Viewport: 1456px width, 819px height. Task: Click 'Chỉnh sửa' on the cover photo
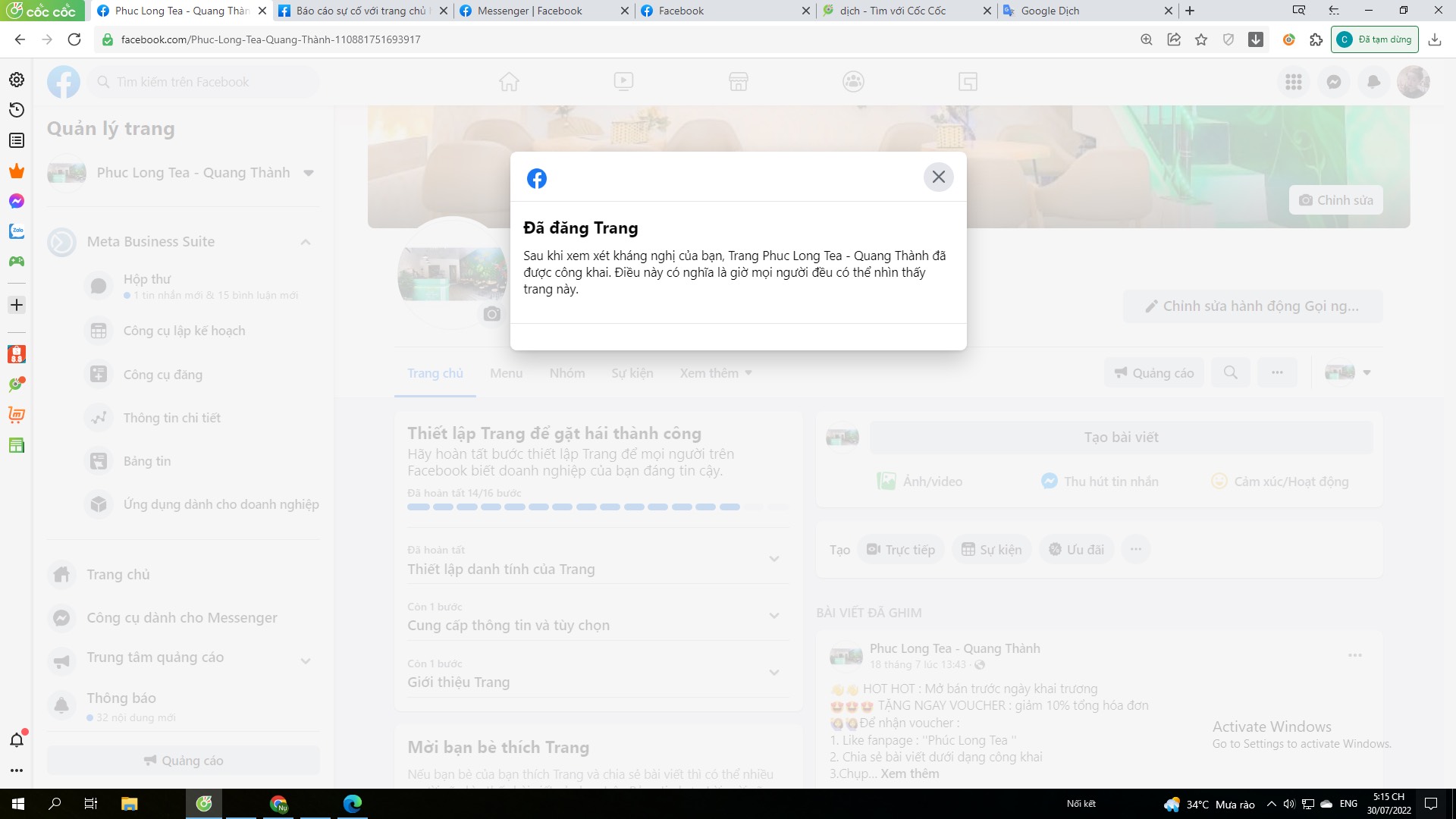1336,200
